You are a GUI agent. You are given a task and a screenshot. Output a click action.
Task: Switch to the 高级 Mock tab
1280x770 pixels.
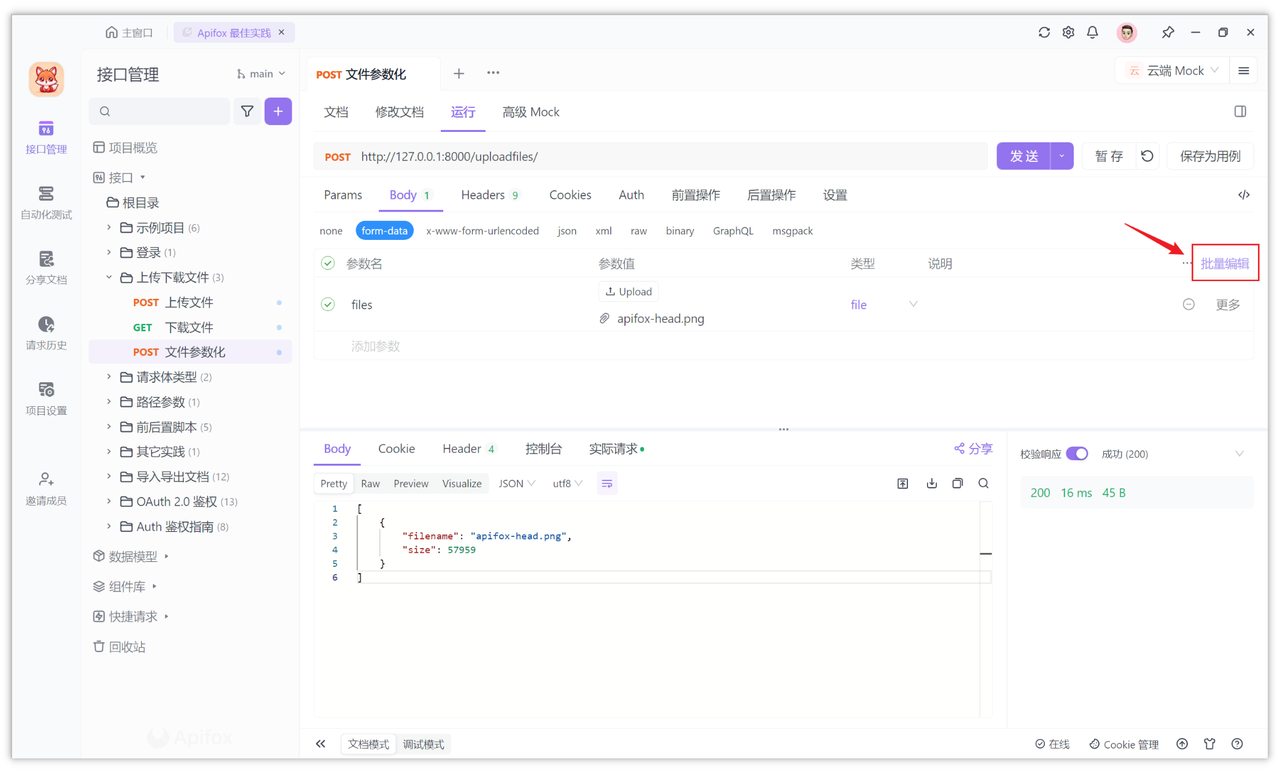point(531,112)
